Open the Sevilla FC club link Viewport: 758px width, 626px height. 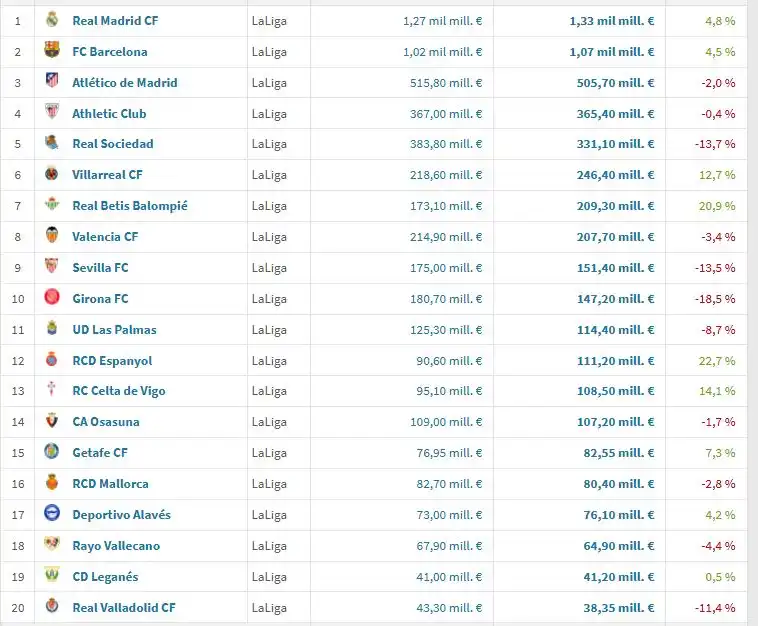point(100,268)
